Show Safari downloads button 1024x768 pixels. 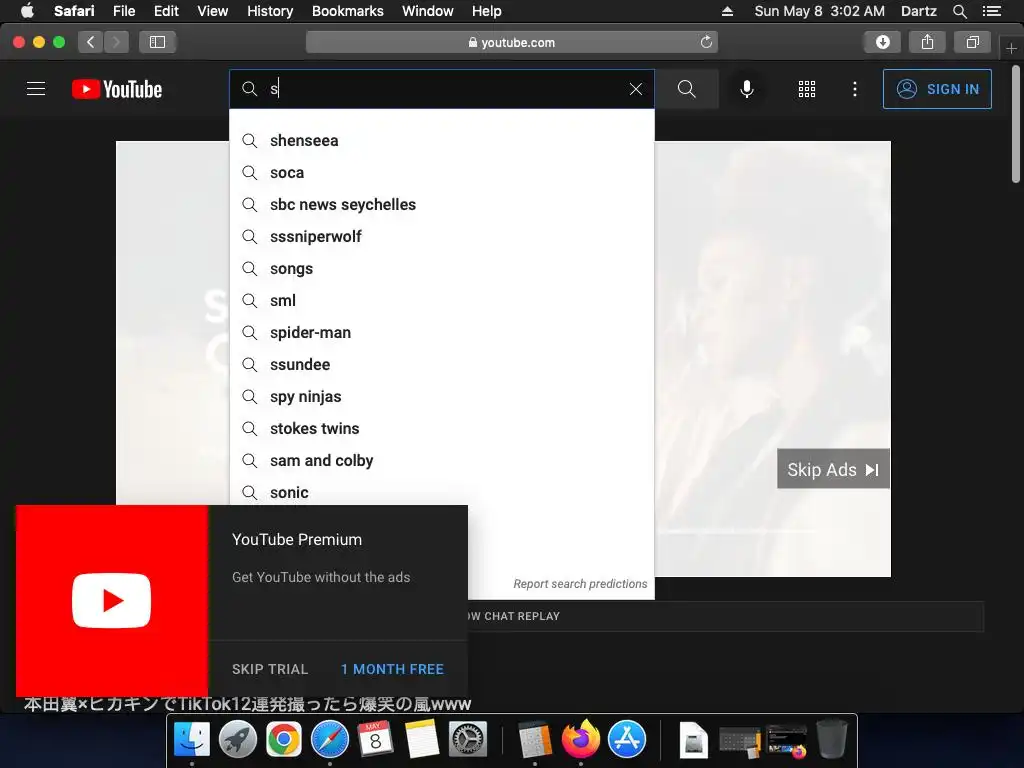(x=882, y=42)
